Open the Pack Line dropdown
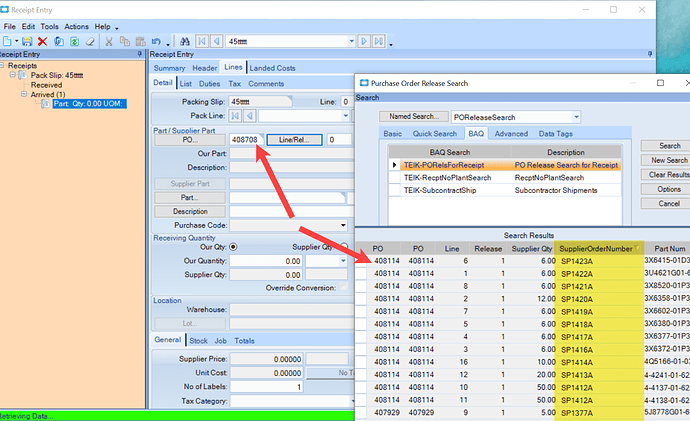The height and width of the screenshot is (421, 690). pyautogui.click(x=345, y=116)
